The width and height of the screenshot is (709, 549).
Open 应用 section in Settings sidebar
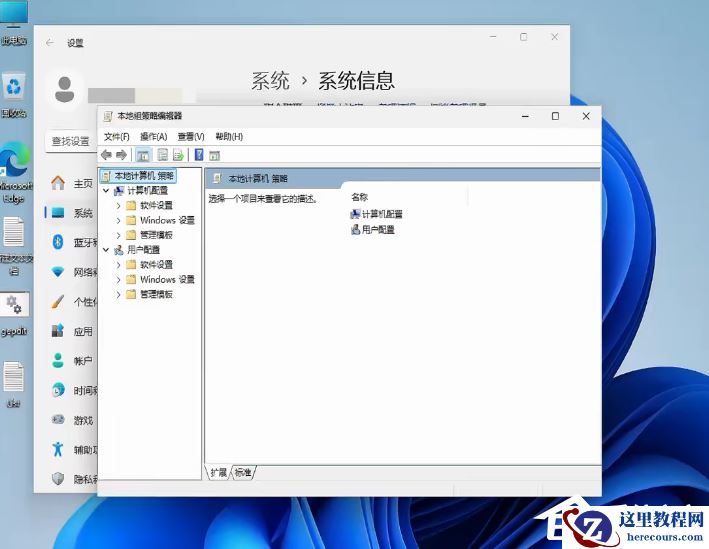pyautogui.click(x=71, y=331)
